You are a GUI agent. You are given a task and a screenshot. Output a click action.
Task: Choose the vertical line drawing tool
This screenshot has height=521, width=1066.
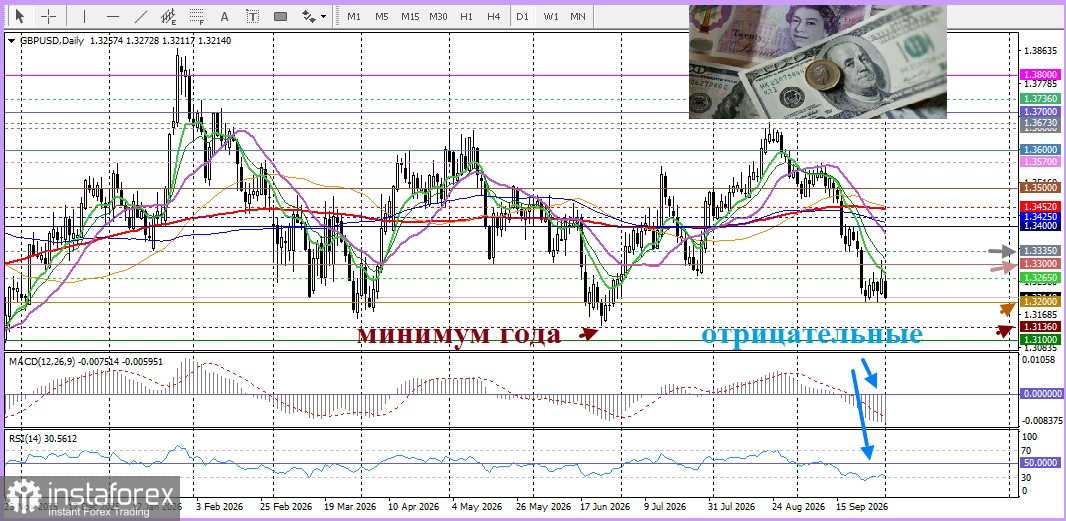(84, 16)
